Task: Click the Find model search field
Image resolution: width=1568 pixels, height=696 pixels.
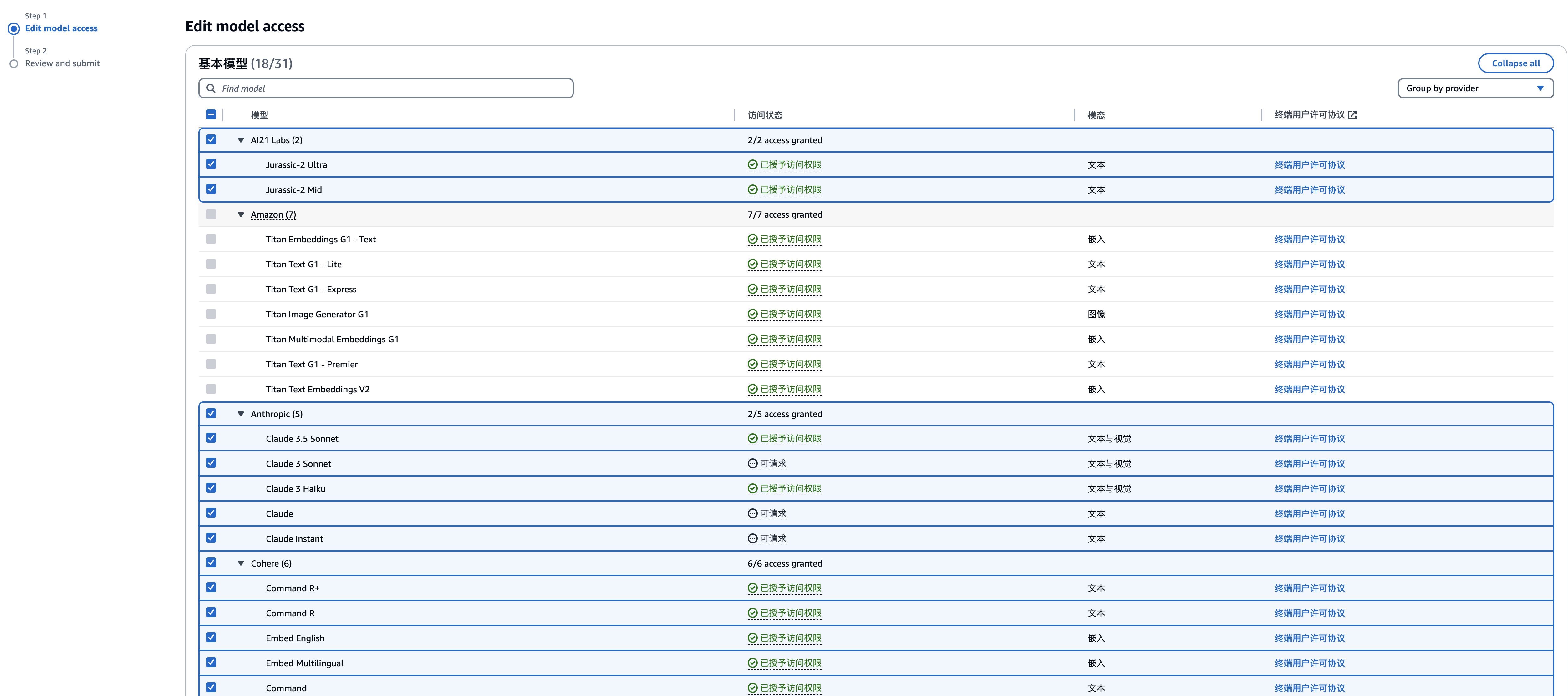Action: point(386,88)
